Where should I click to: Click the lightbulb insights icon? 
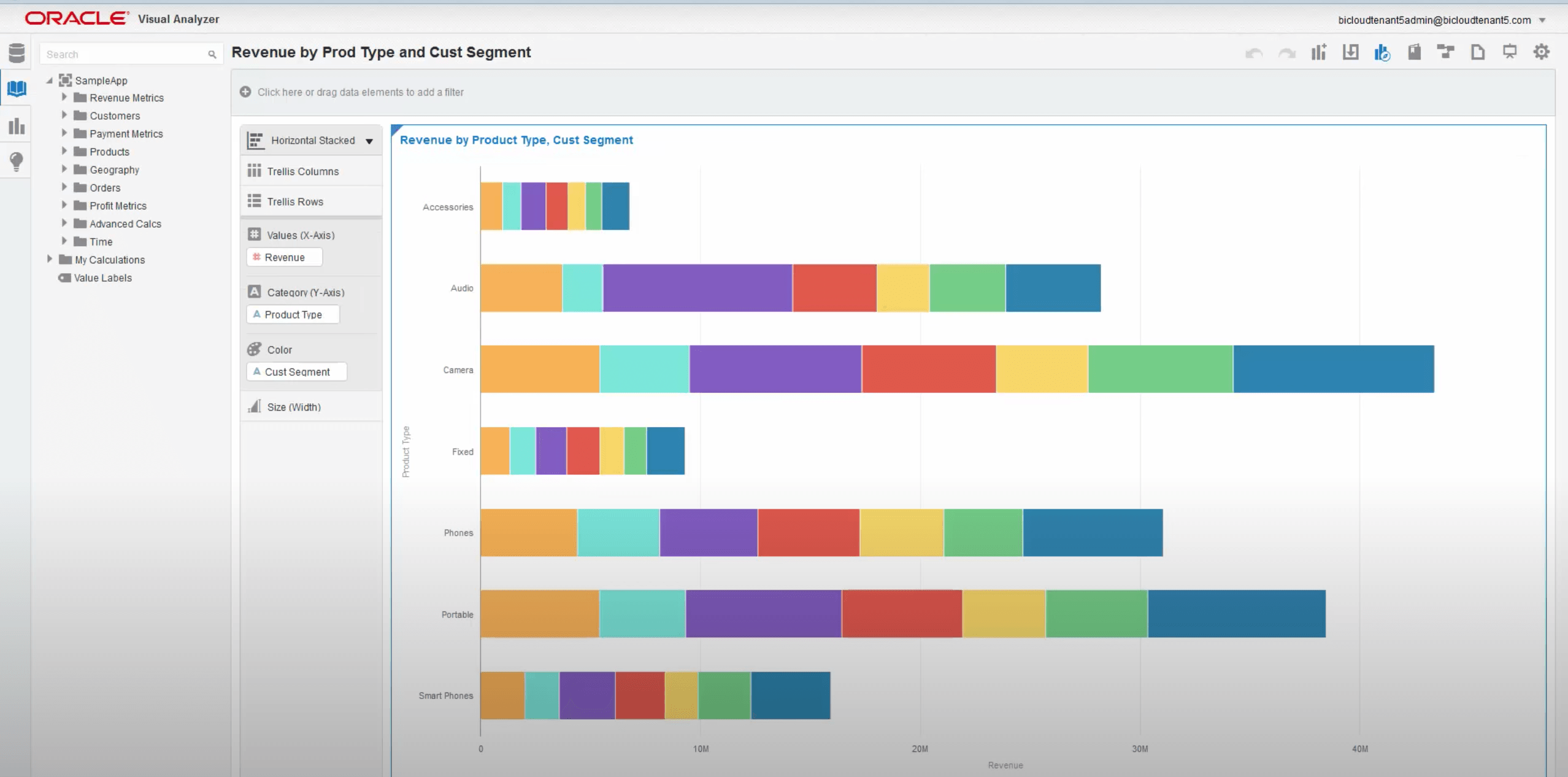[17, 161]
